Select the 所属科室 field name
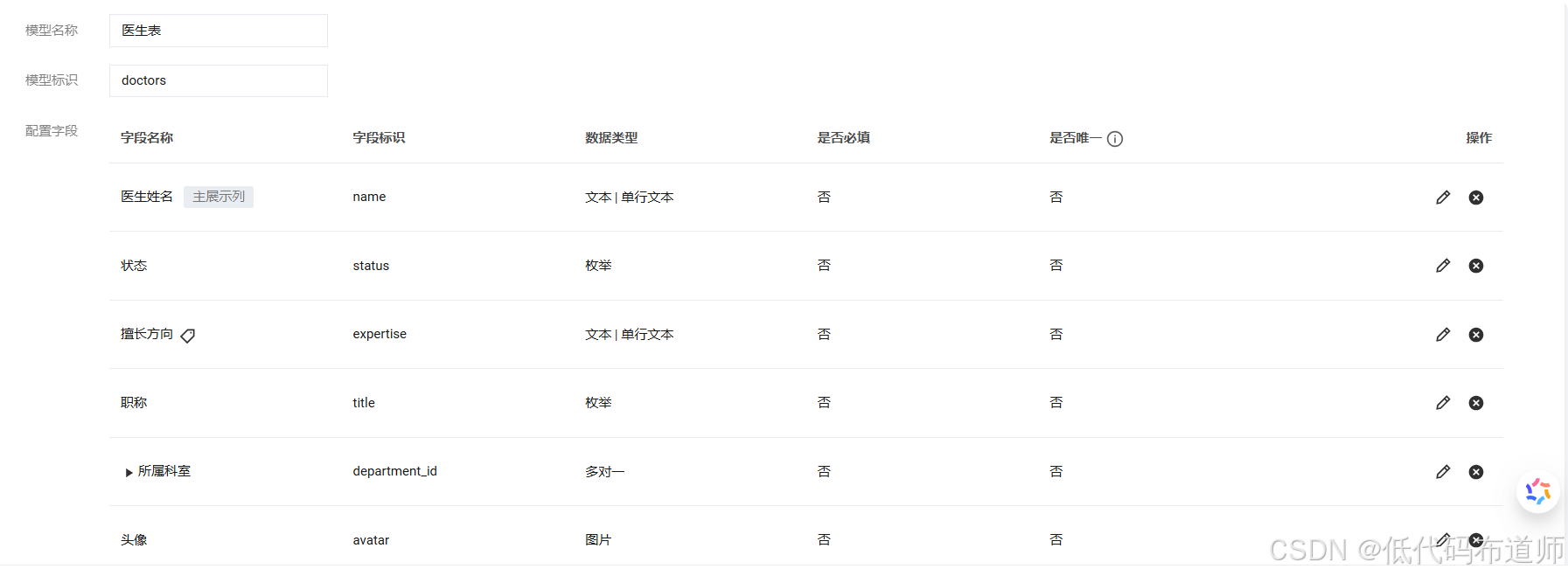1568x576 pixels. click(x=164, y=471)
